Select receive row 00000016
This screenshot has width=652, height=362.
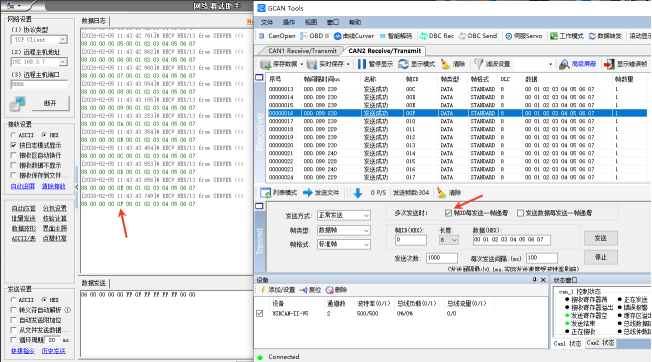pos(457,113)
